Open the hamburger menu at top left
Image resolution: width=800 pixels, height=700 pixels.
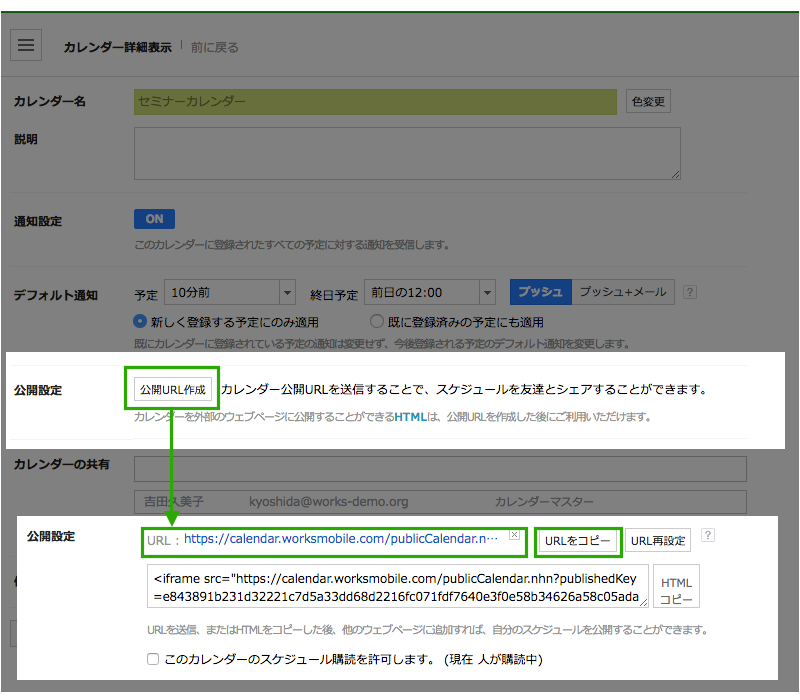(x=26, y=46)
